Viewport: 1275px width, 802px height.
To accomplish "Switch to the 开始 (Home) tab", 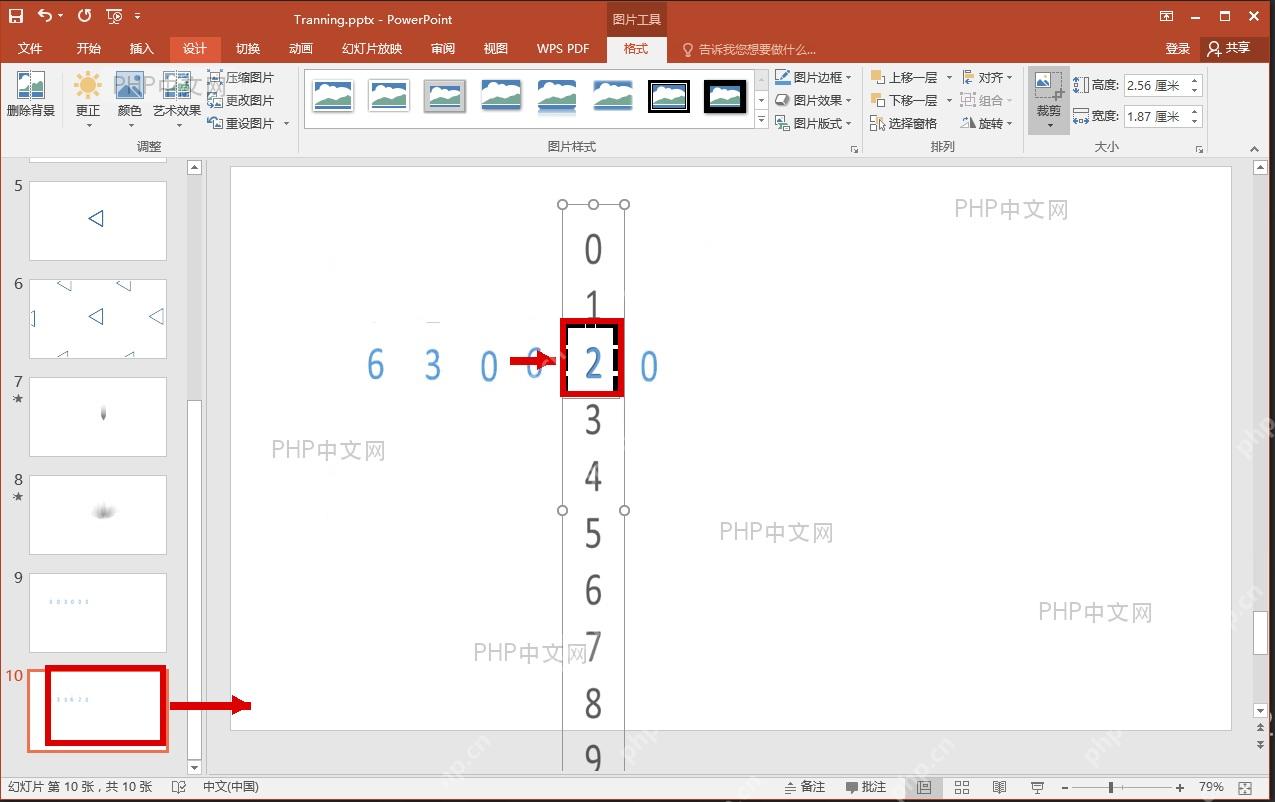I will click(x=88, y=49).
